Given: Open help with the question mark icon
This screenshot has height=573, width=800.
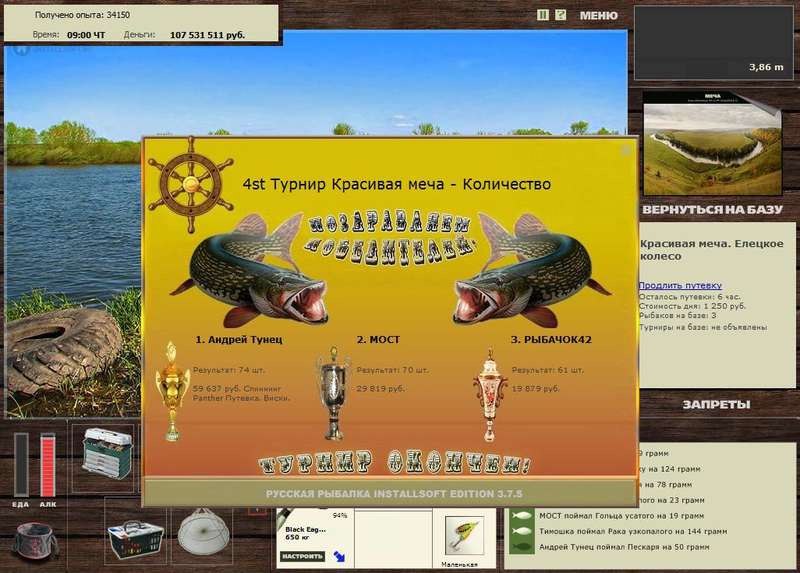Looking at the screenshot, I should click(560, 15).
